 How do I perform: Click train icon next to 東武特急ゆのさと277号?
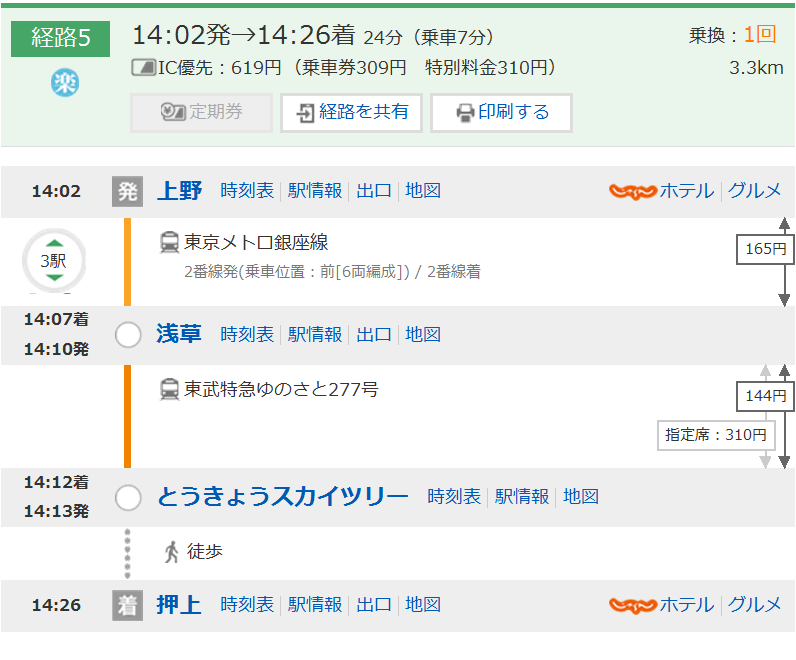[x=169, y=389]
